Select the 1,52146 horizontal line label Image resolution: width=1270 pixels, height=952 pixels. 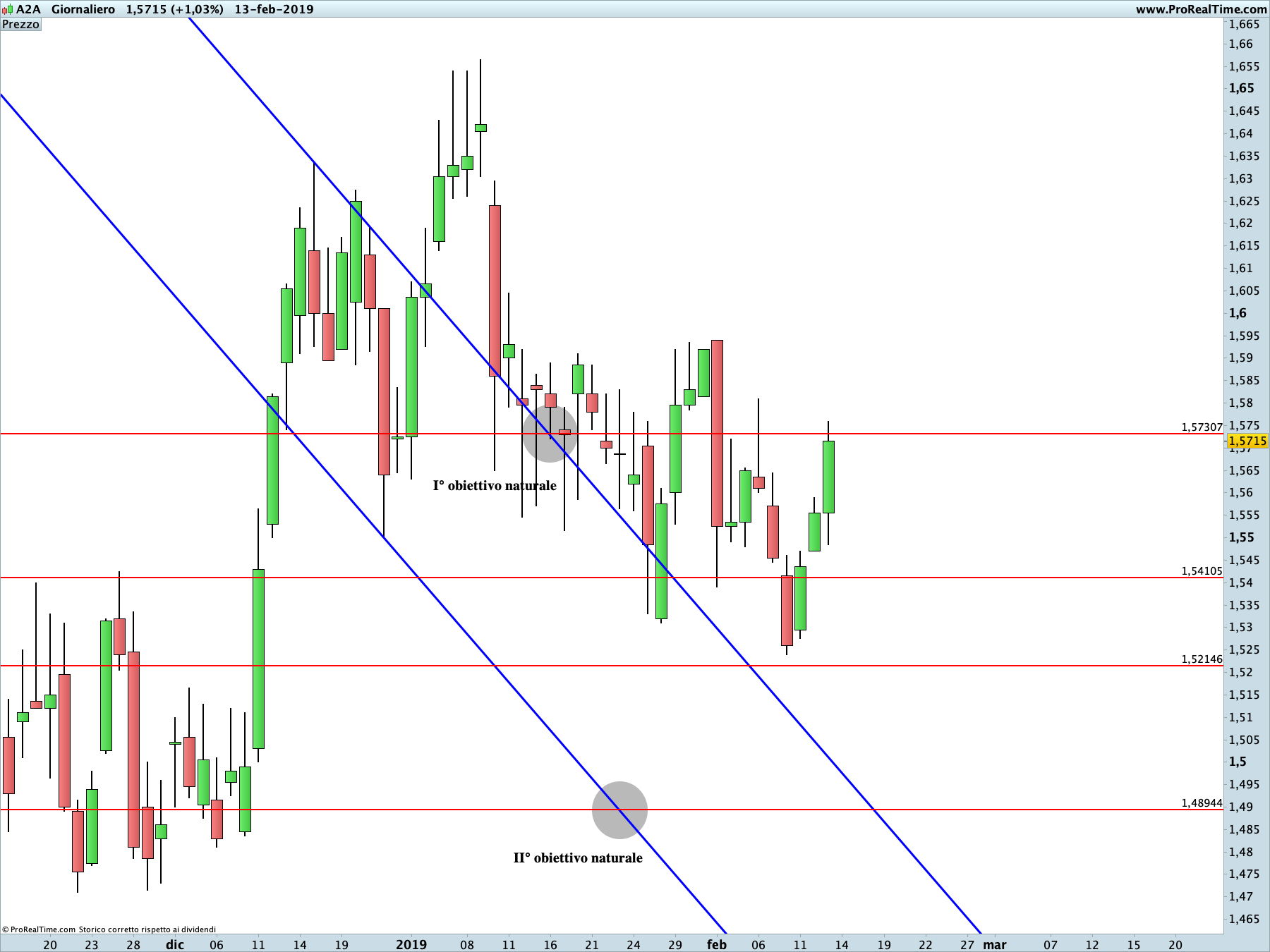[1202, 659]
